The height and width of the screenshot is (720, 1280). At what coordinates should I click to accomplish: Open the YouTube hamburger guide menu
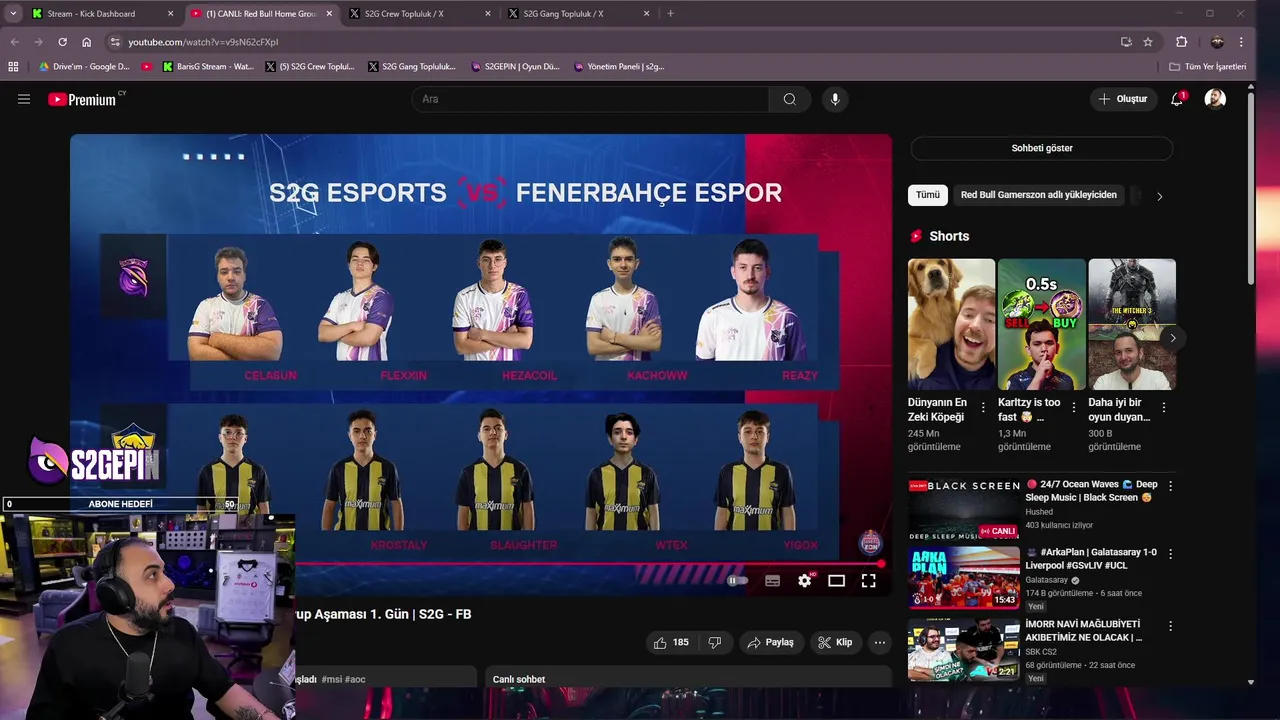click(x=24, y=99)
